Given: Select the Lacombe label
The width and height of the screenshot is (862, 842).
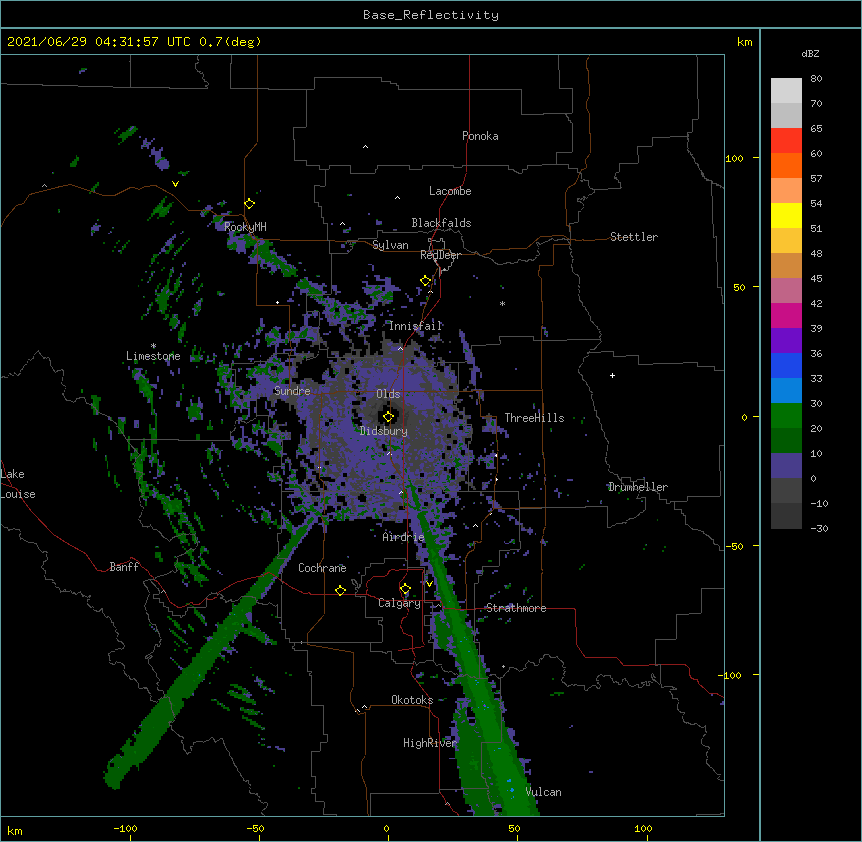Looking at the screenshot, I should pyautogui.click(x=450, y=191).
